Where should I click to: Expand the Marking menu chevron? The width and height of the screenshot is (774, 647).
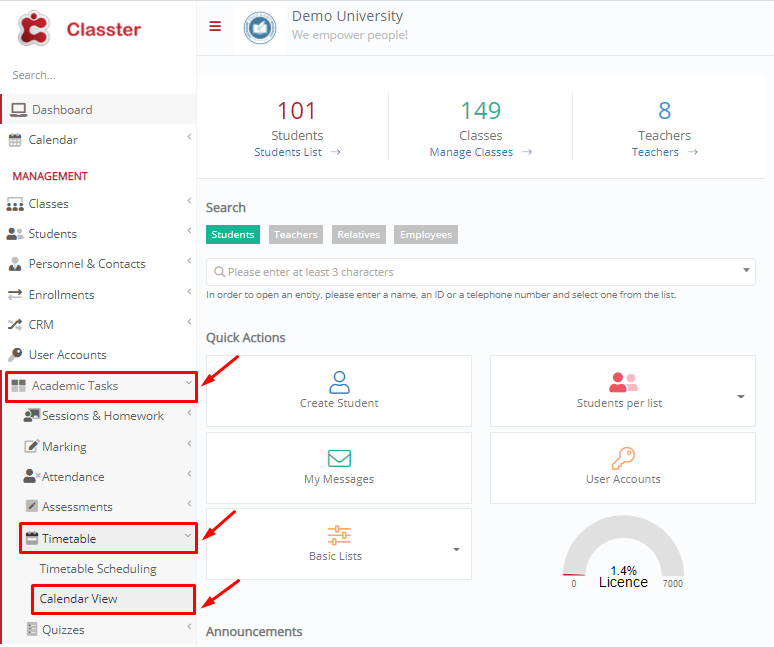pyautogui.click(x=189, y=444)
